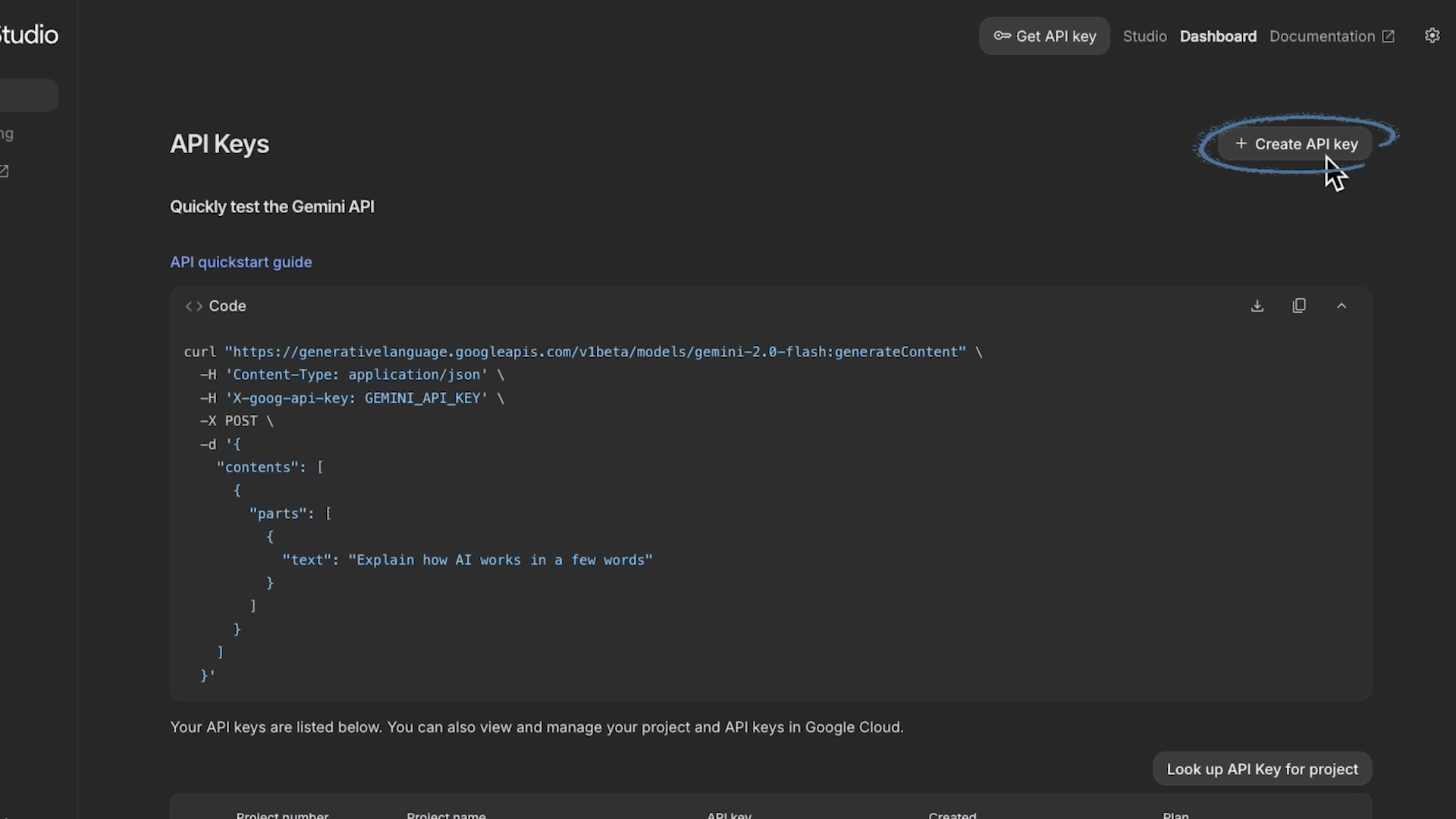Click the curl URL inside the code block
The height and width of the screenshot is (819, 1456).
point(594,351)
